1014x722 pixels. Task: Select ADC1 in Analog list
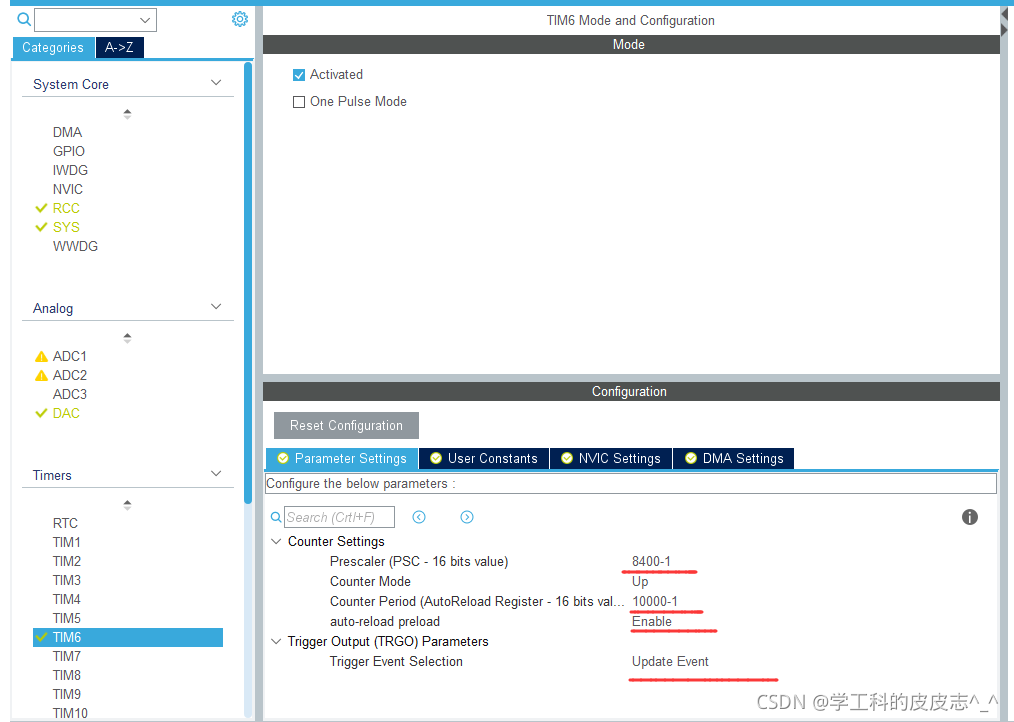pos(70,356)
